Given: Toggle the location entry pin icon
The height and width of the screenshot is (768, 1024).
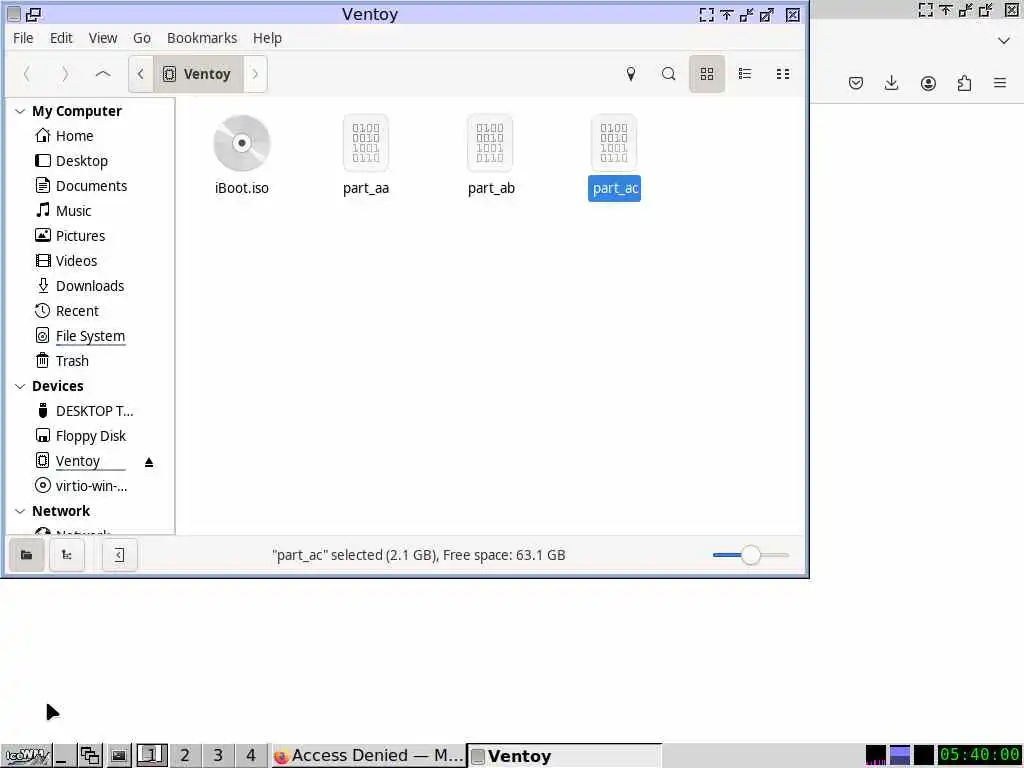Looking at the screenshot, I should [631, 74].
